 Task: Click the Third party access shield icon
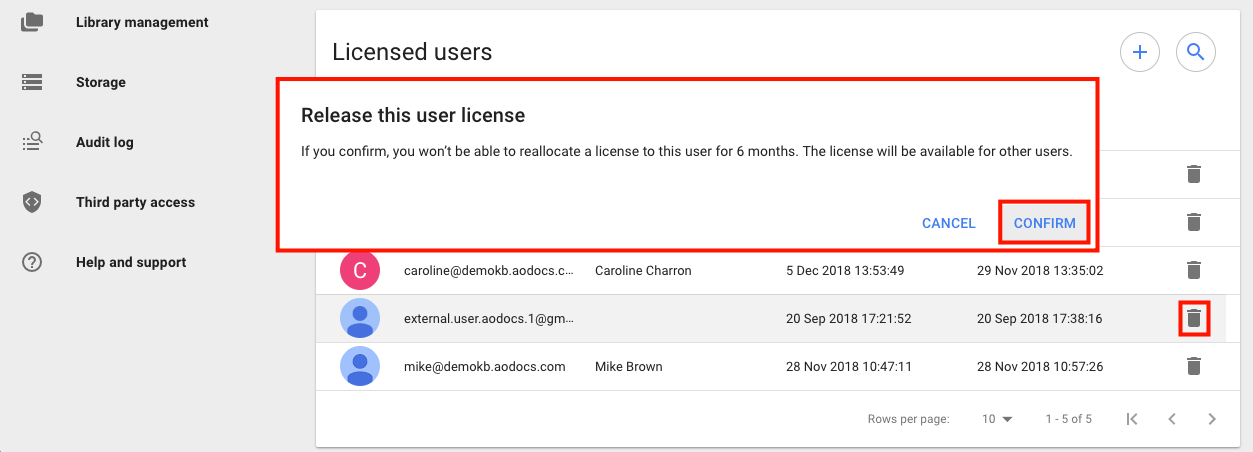[x=32, y=202]
